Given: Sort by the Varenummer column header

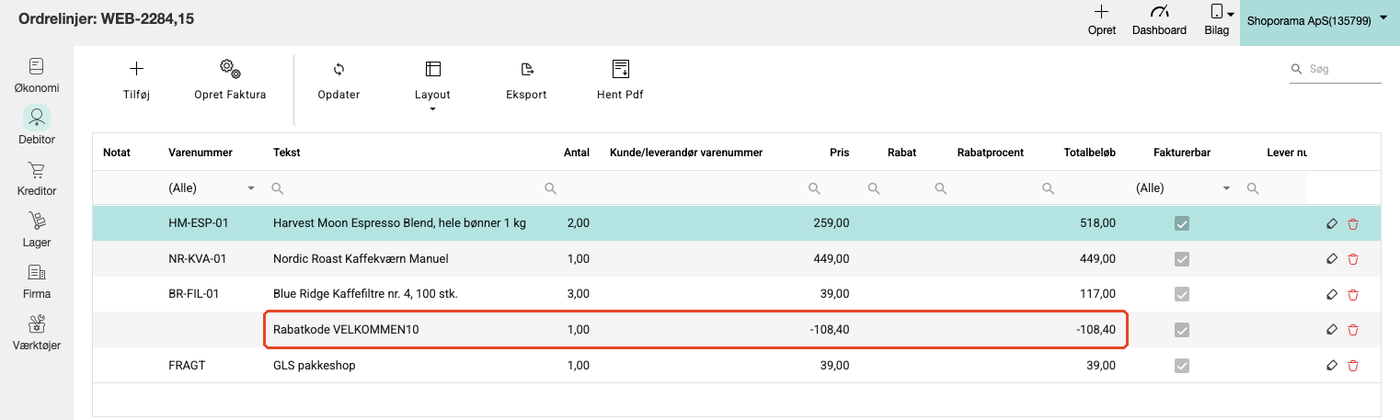Looking at the screenshot, I should coord(201,152).
